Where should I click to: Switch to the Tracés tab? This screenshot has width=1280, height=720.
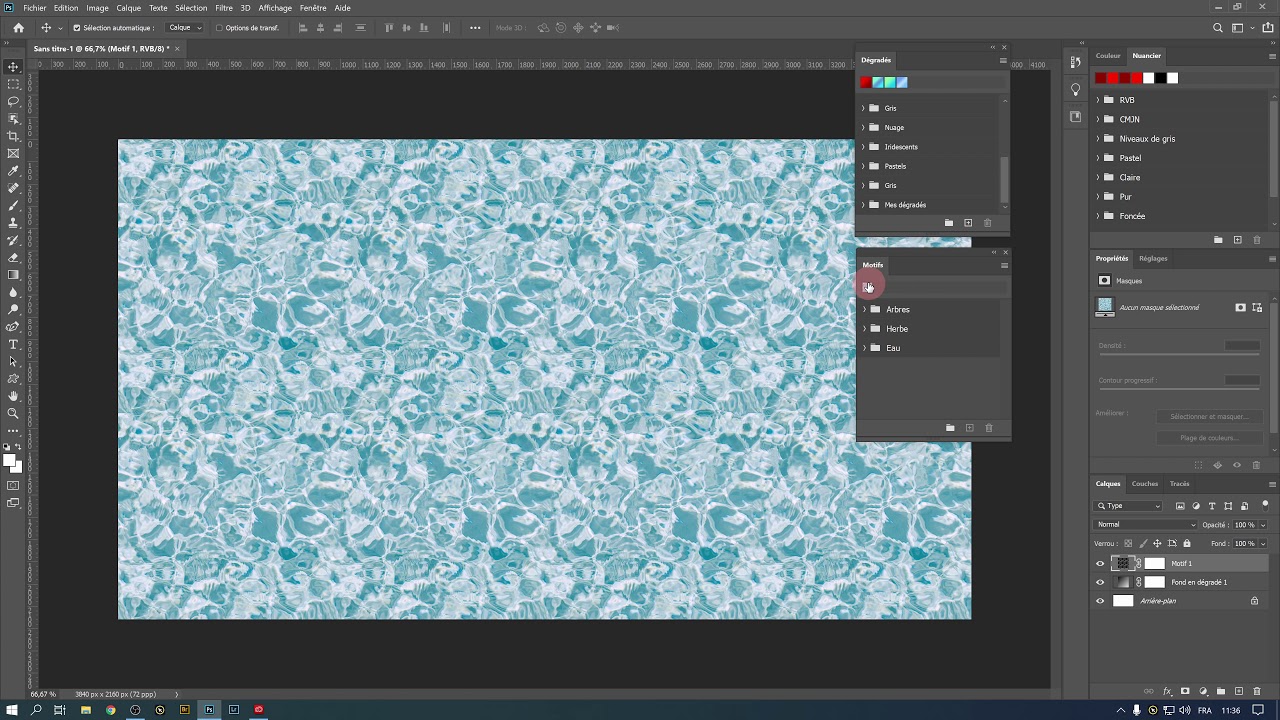coord(1180,484)
